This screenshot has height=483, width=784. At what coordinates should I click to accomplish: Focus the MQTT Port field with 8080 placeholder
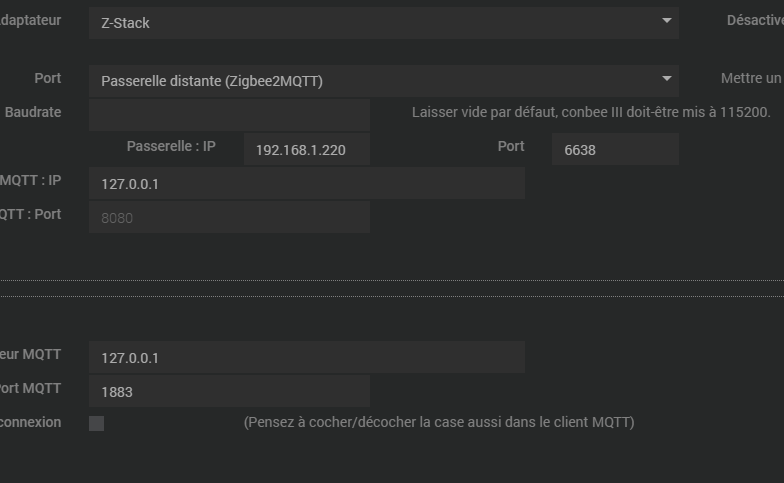[229, 217]
